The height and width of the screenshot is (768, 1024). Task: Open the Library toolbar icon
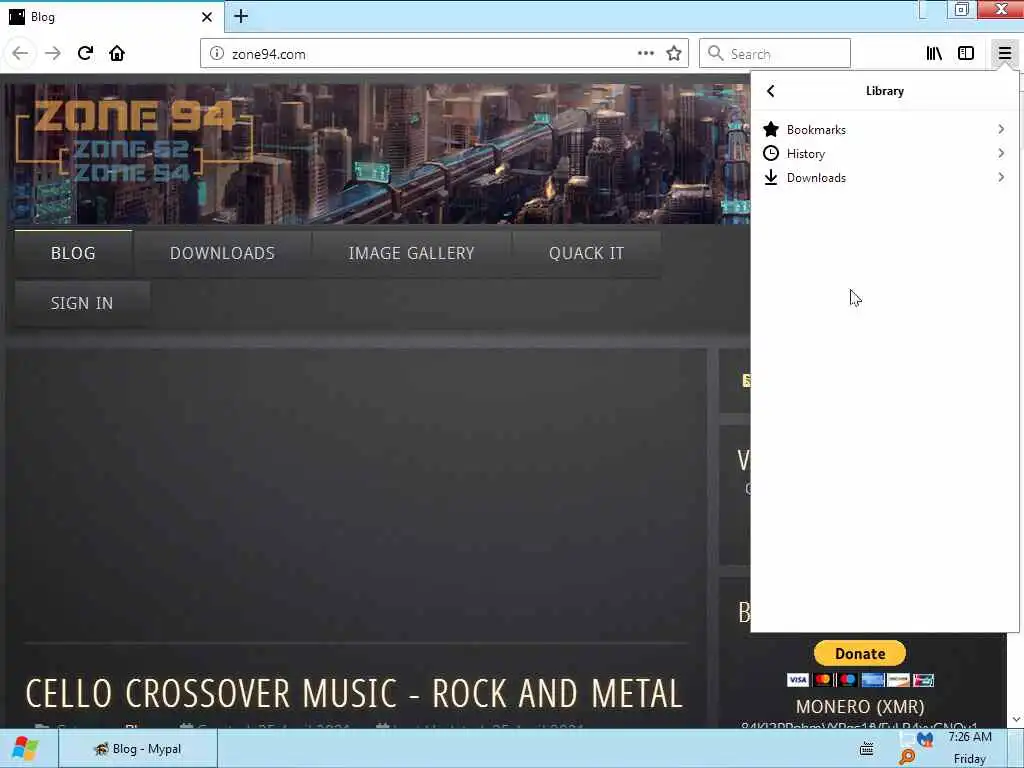[934, 54]
